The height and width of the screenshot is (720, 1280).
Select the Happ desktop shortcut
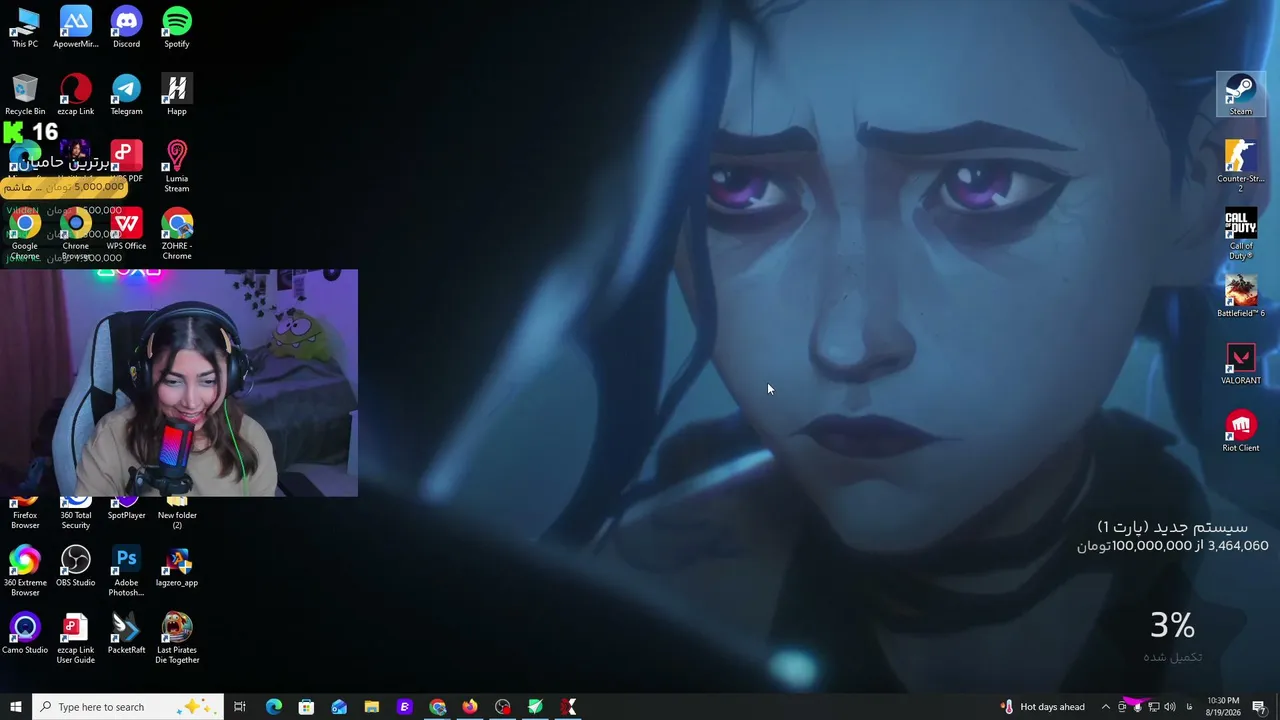pyautogui.click(x=177, y=95)
